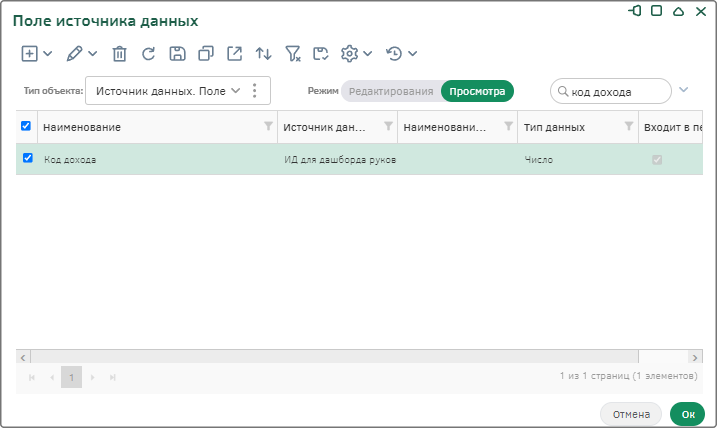Click the floppy disk save icon

tap(177, 54)
